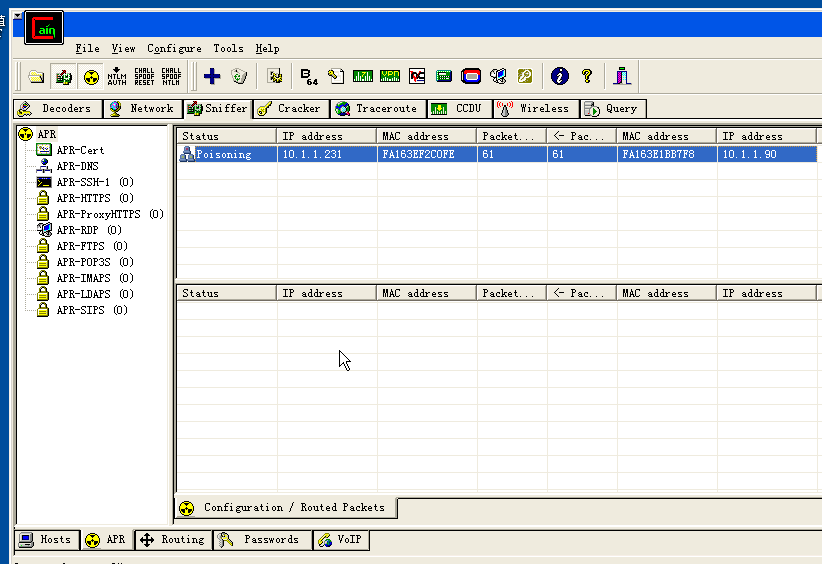The image size is (822, 564).
Task: Switch to the Network tab
Action: tap(143, 109)
